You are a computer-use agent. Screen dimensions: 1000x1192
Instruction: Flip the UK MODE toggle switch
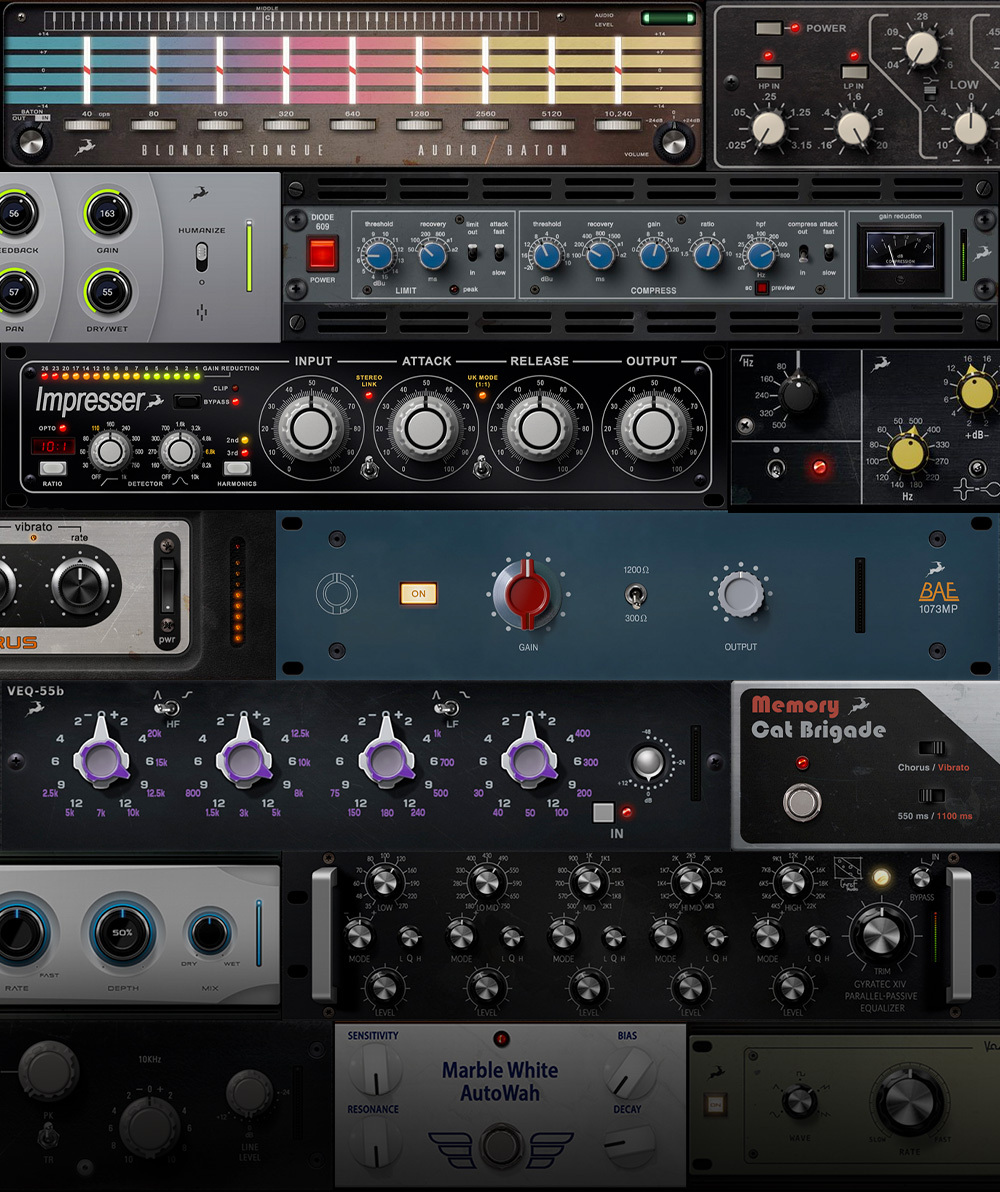(481, 468)
